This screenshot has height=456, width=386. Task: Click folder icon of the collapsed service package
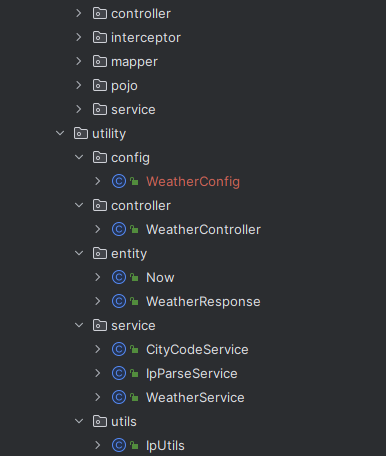[x=100, y=109]
